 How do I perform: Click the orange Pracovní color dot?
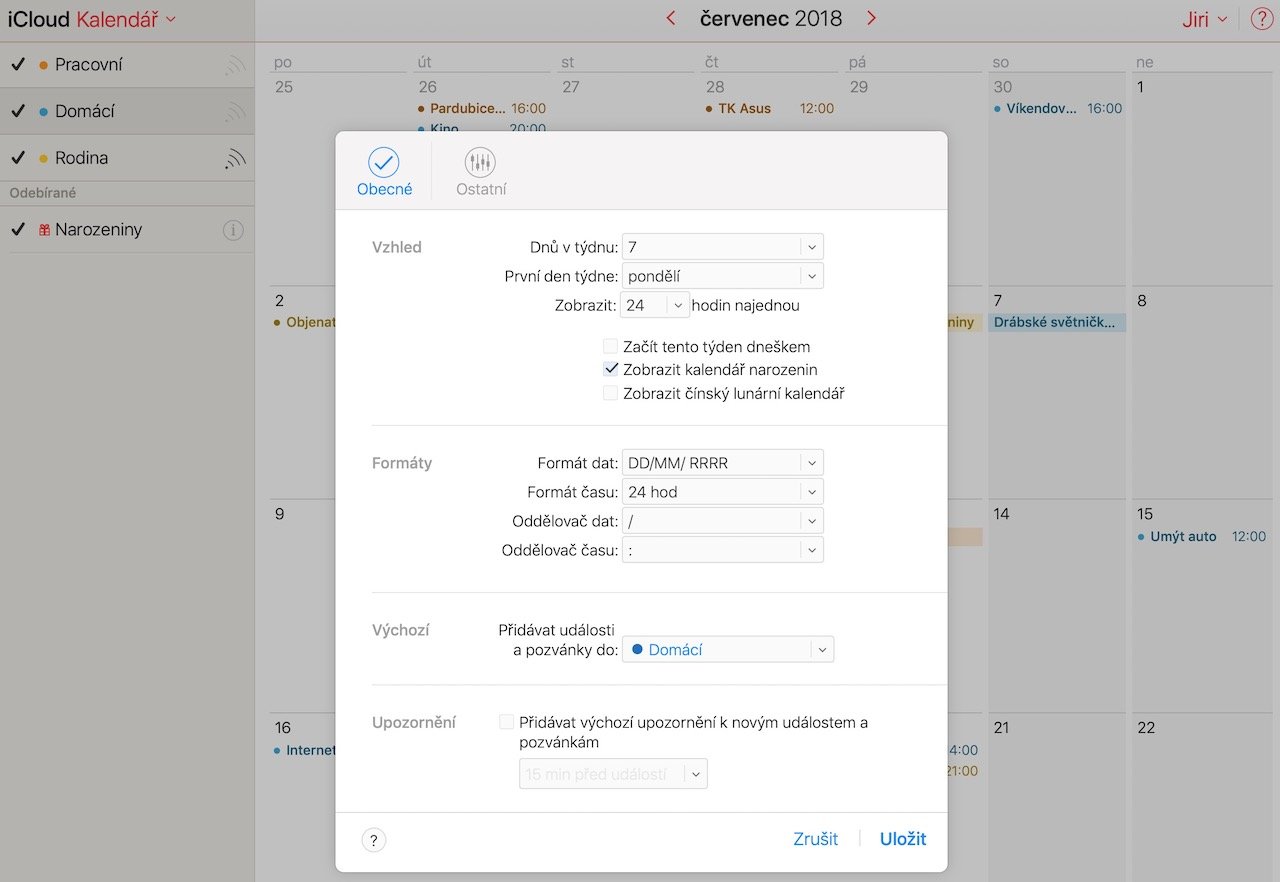pos(43,65)
